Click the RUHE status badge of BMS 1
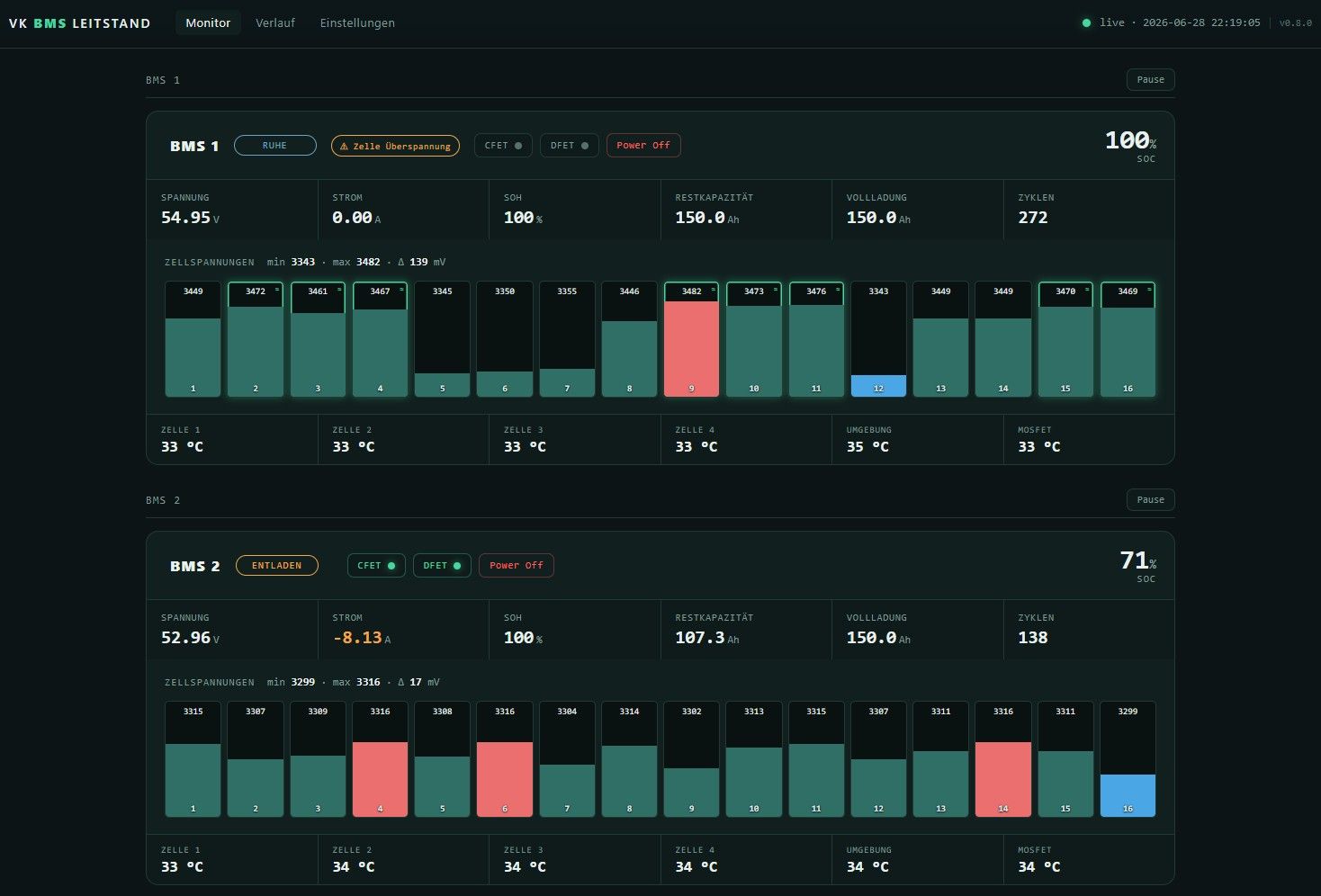 [275, 146]
